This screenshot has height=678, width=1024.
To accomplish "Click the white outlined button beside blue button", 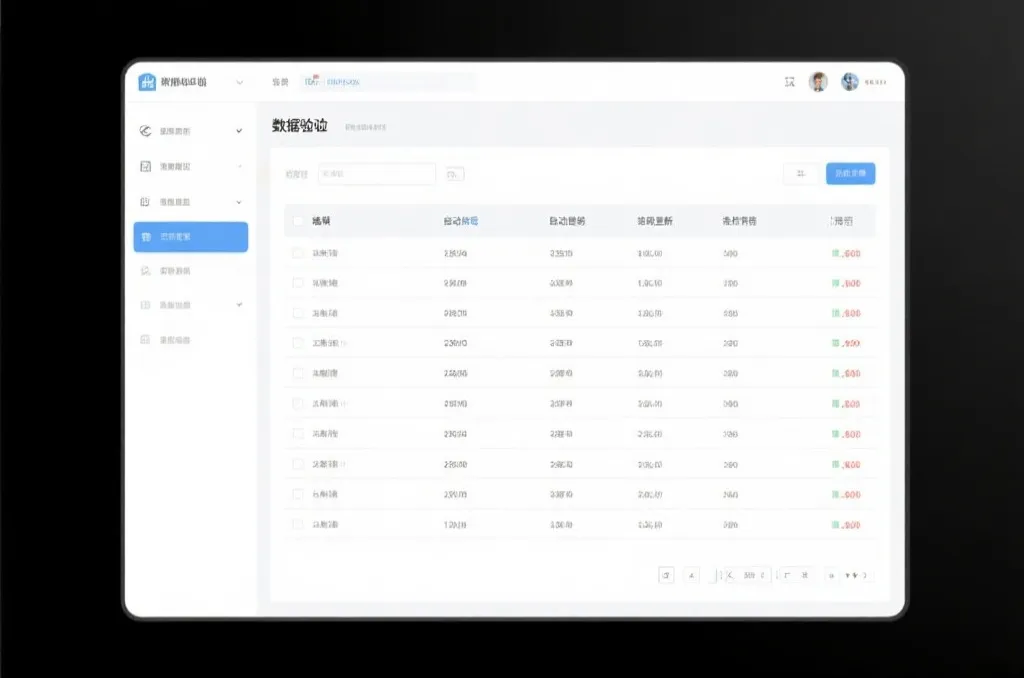I will (801, 173).
